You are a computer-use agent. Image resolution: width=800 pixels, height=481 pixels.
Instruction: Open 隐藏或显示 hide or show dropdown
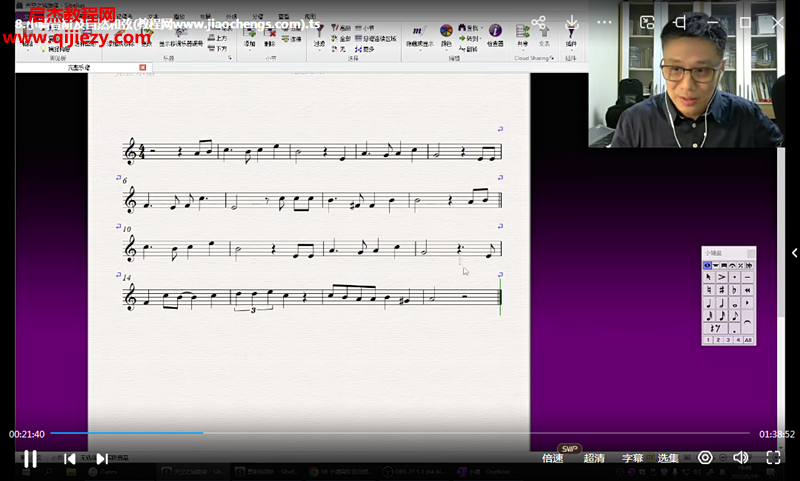419,36
